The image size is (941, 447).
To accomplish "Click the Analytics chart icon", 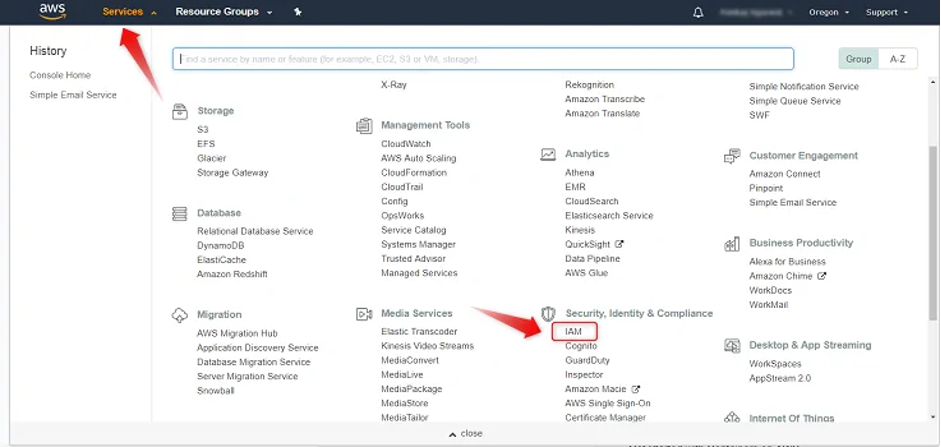I will click(548, 154).
